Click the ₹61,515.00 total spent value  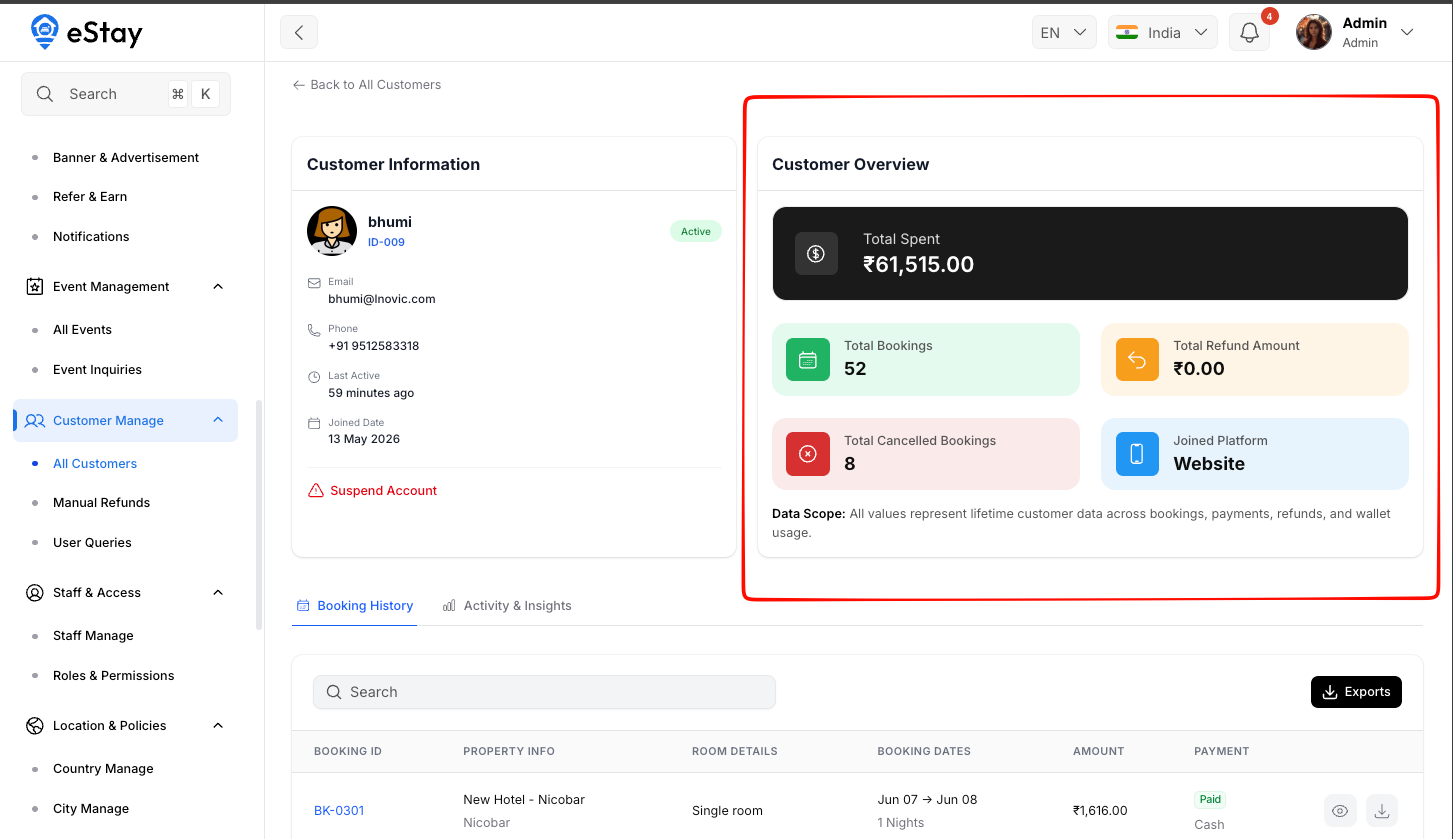(918, 265)
